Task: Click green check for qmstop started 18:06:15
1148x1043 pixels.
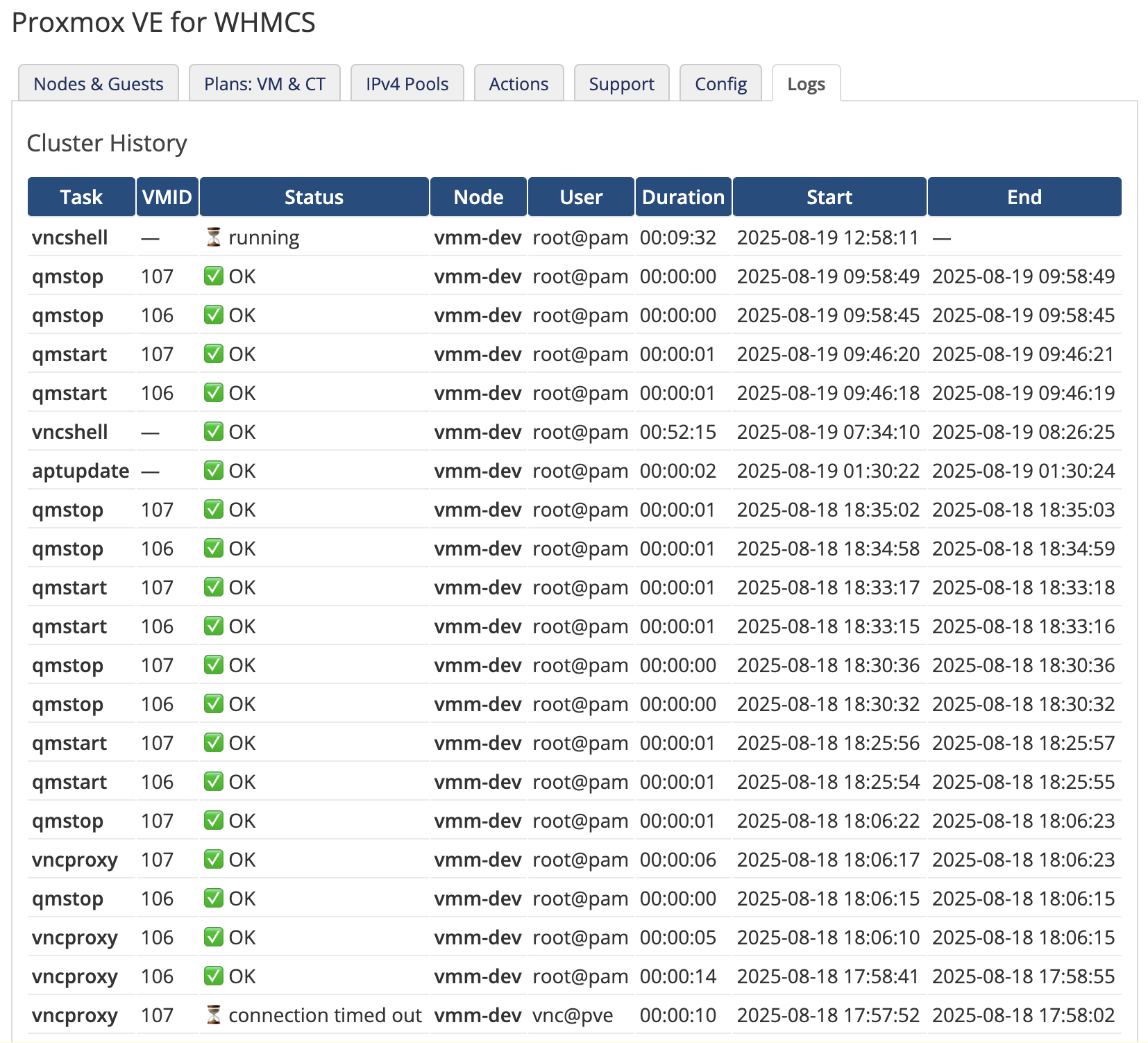Action: click(x=214, y=899)
